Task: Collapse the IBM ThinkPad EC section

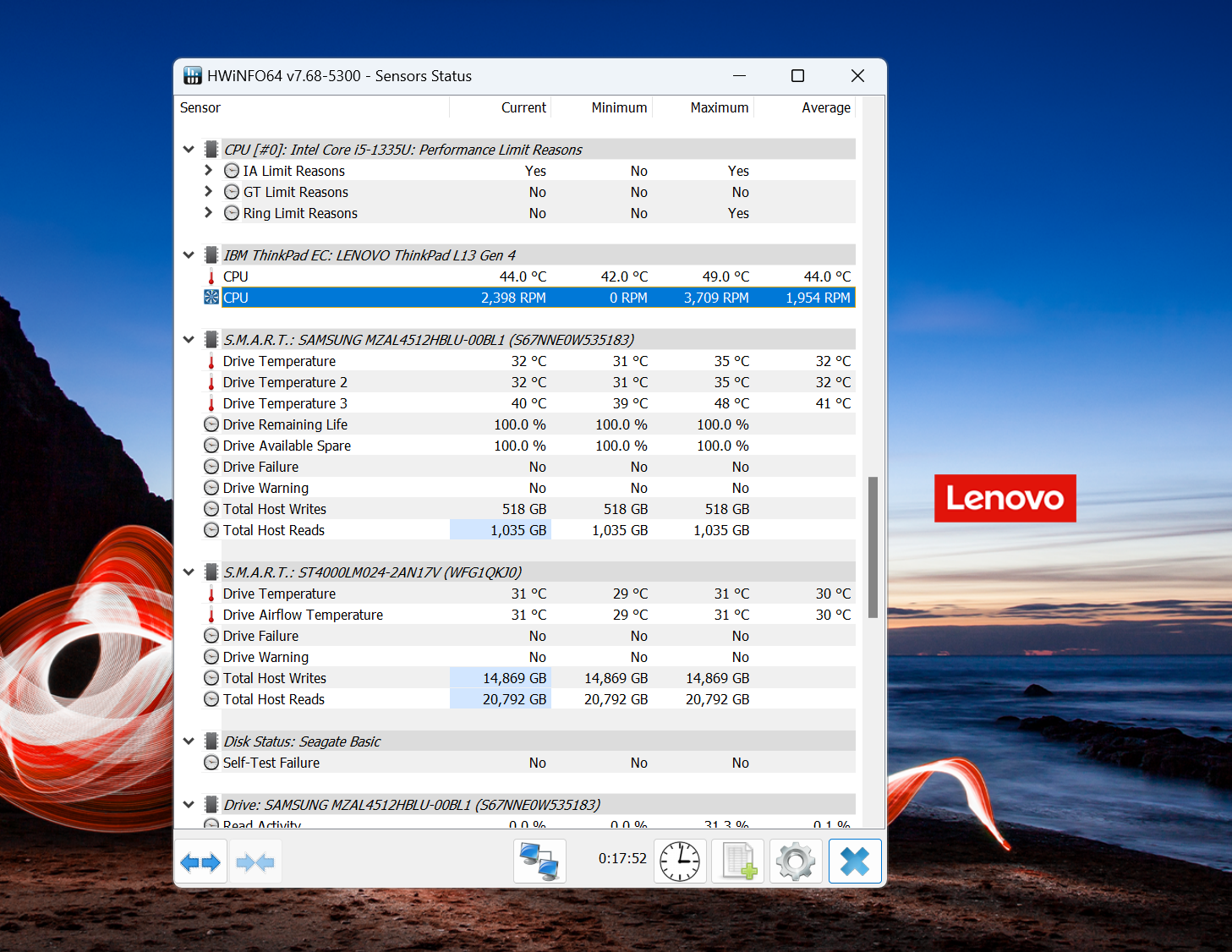Action: click(188, 254)
